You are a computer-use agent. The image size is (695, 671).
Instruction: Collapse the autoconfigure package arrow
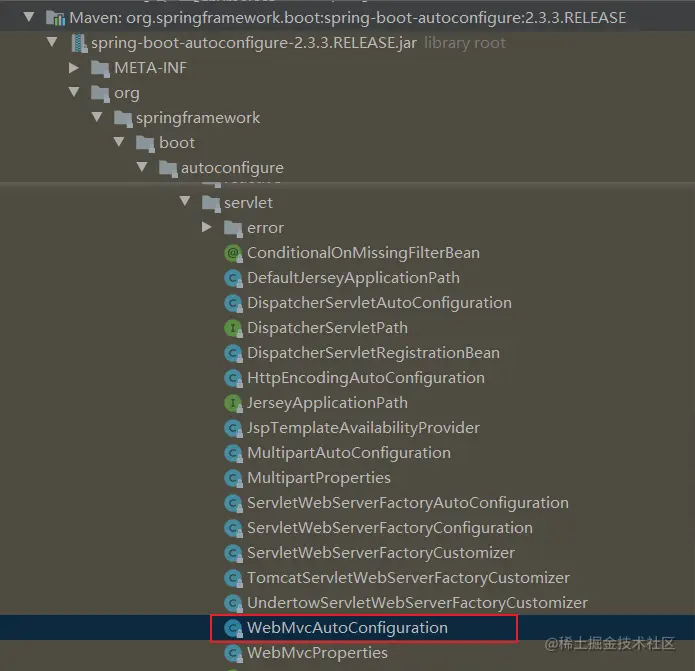(142, 167)
